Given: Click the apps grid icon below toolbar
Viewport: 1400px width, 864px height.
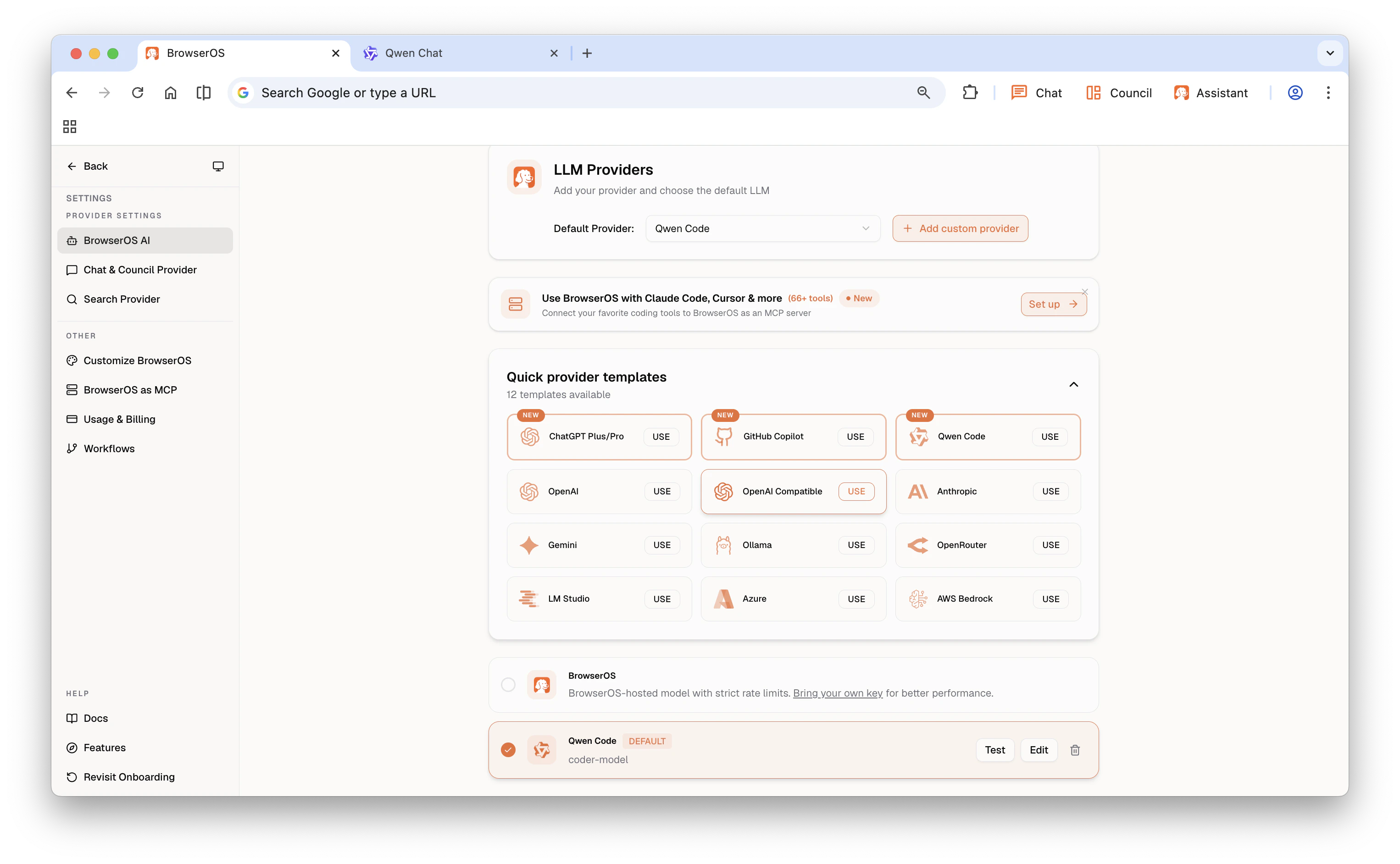Looking at the screenshot, I should [70, 126].
